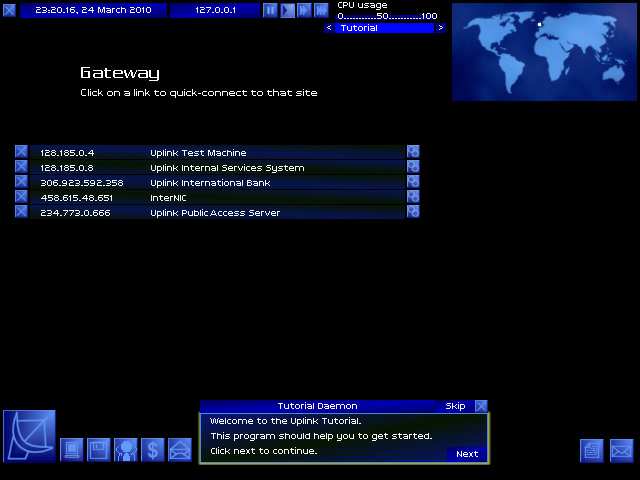Screen dimensions: 640x480
Task: Pause the game speed
Action: tap(270, 10)
